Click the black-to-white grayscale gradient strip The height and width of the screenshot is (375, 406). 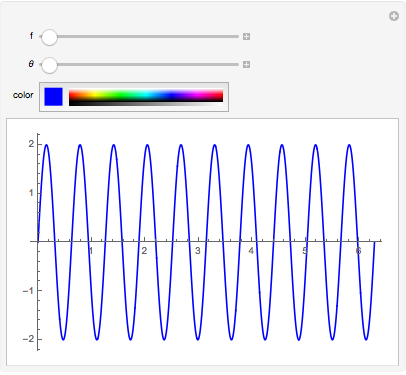(x=146, y=103)
